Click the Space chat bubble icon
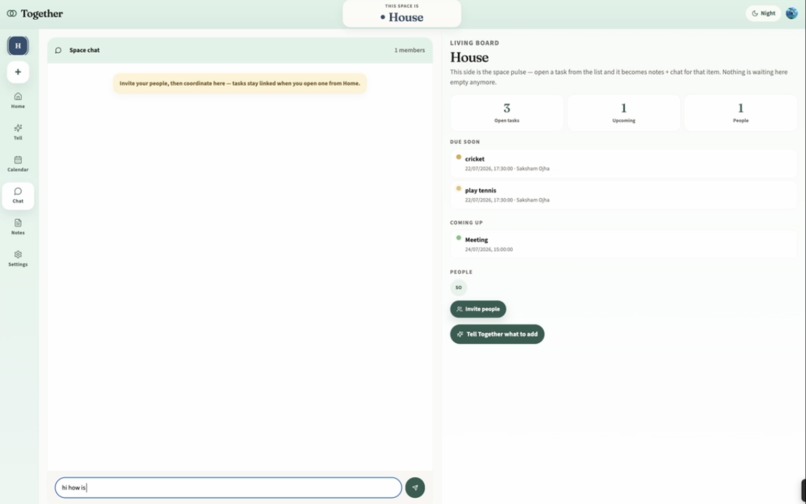This screenshot has width=806, height=504. tap(58, 50)
